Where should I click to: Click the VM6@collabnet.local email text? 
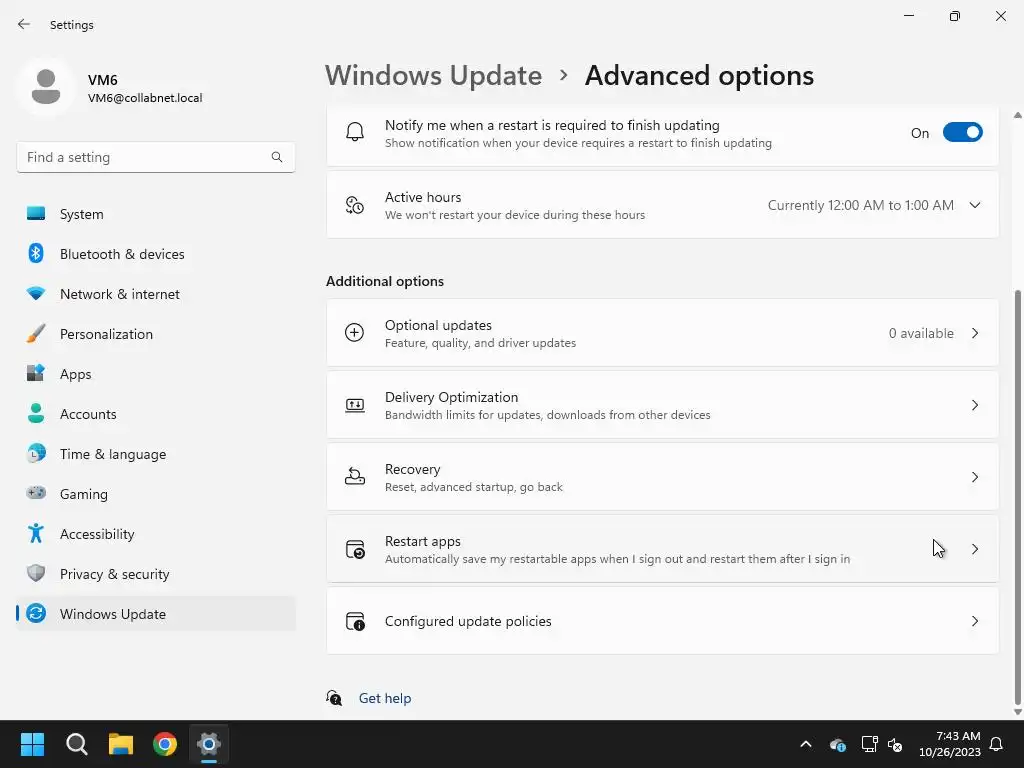[x=145, y=98]
